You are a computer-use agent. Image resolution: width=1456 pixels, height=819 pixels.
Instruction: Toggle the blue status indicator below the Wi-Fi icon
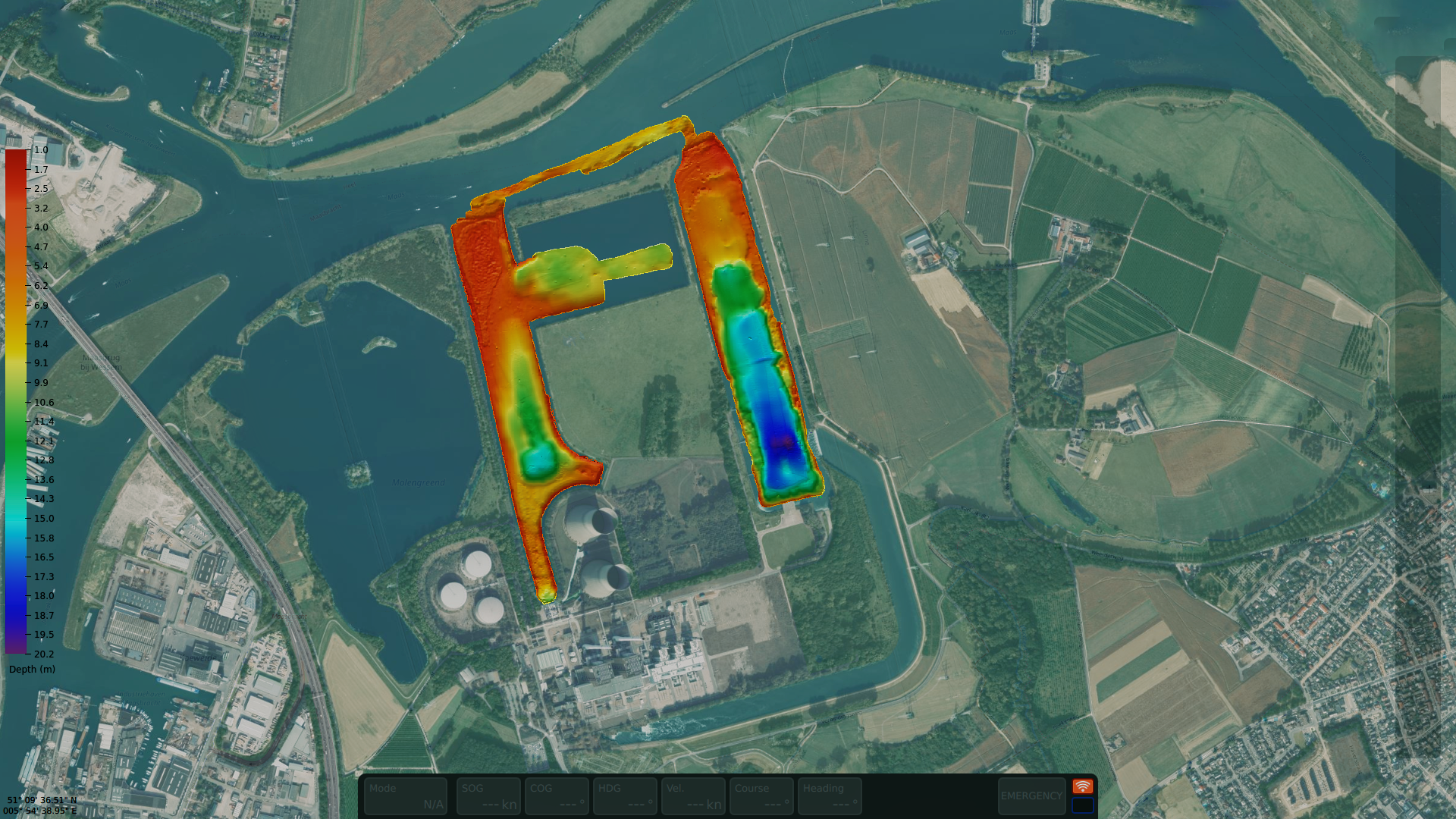[x=1084, y=806]
